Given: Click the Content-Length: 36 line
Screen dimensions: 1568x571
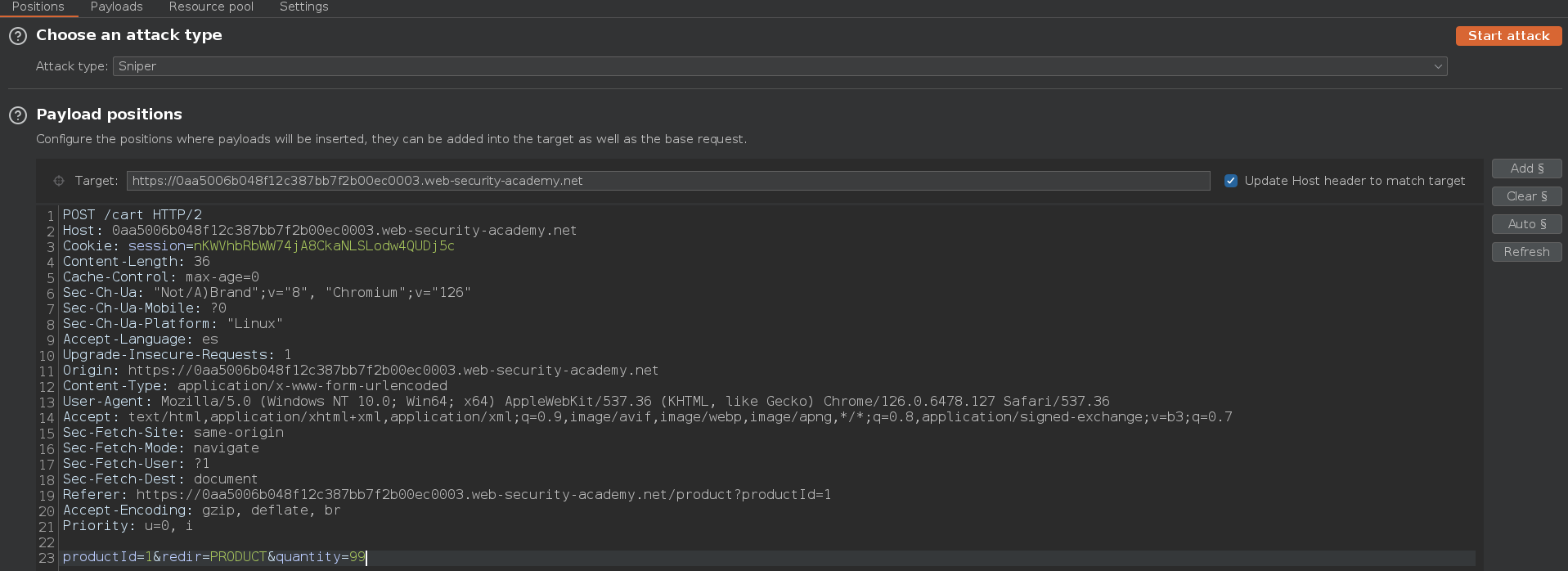Looking at the screenshot, I should pos(137,262).
